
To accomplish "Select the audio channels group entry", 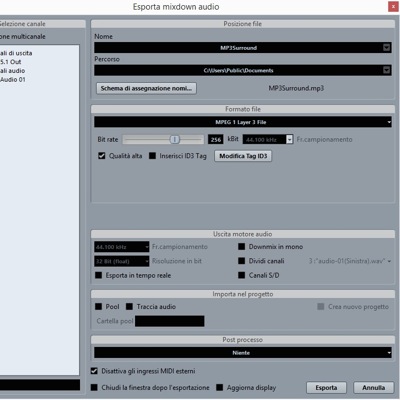I will pyautogui.click(x=13, y=71).
